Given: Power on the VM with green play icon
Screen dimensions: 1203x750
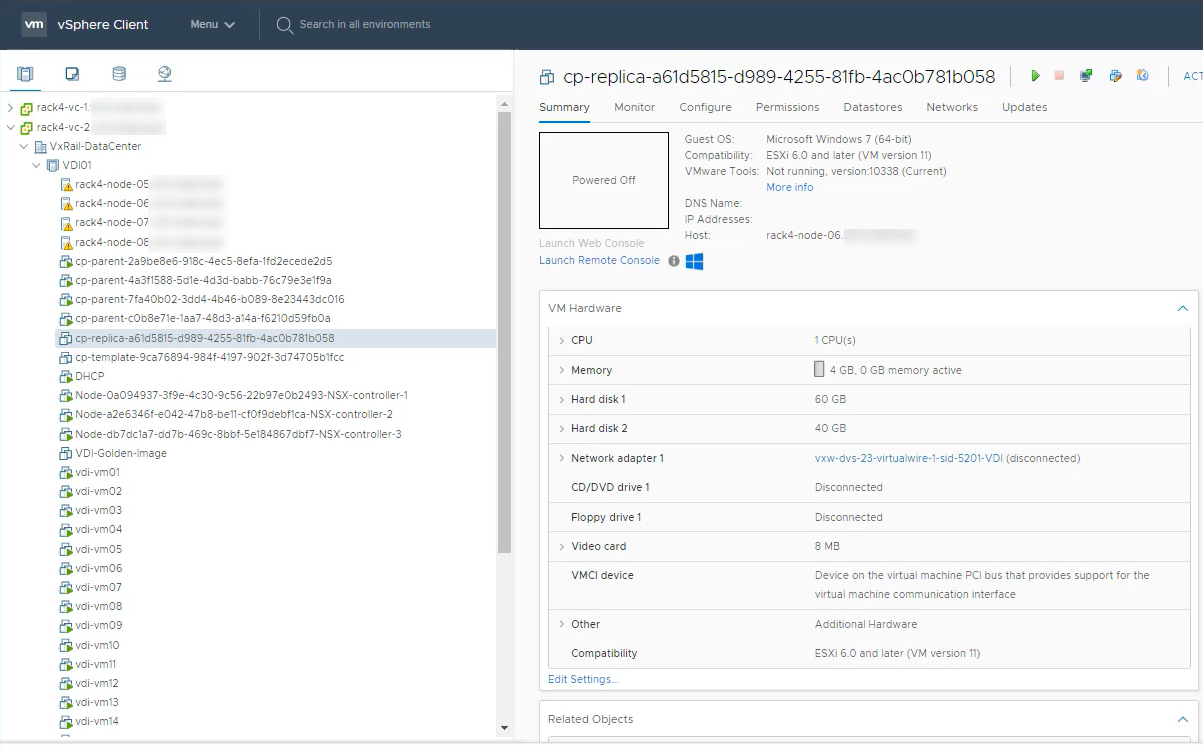Looking at the screenshot, I should [1035, 76].
